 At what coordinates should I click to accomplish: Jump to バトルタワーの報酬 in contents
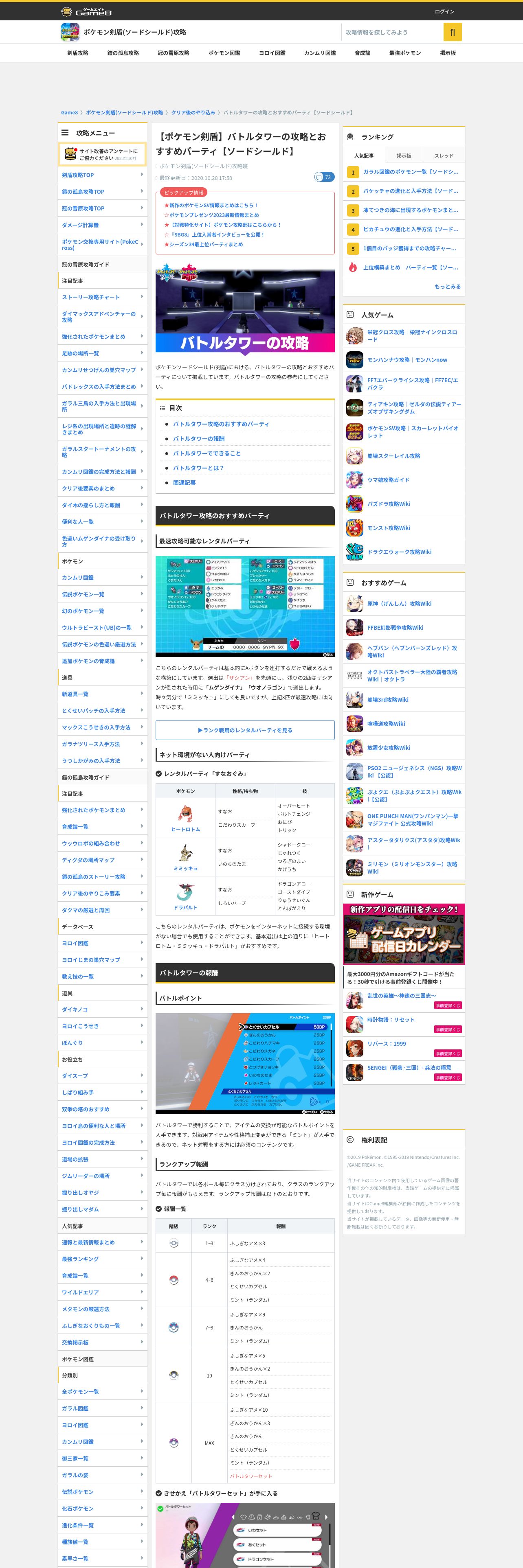[x=198, y=439]
